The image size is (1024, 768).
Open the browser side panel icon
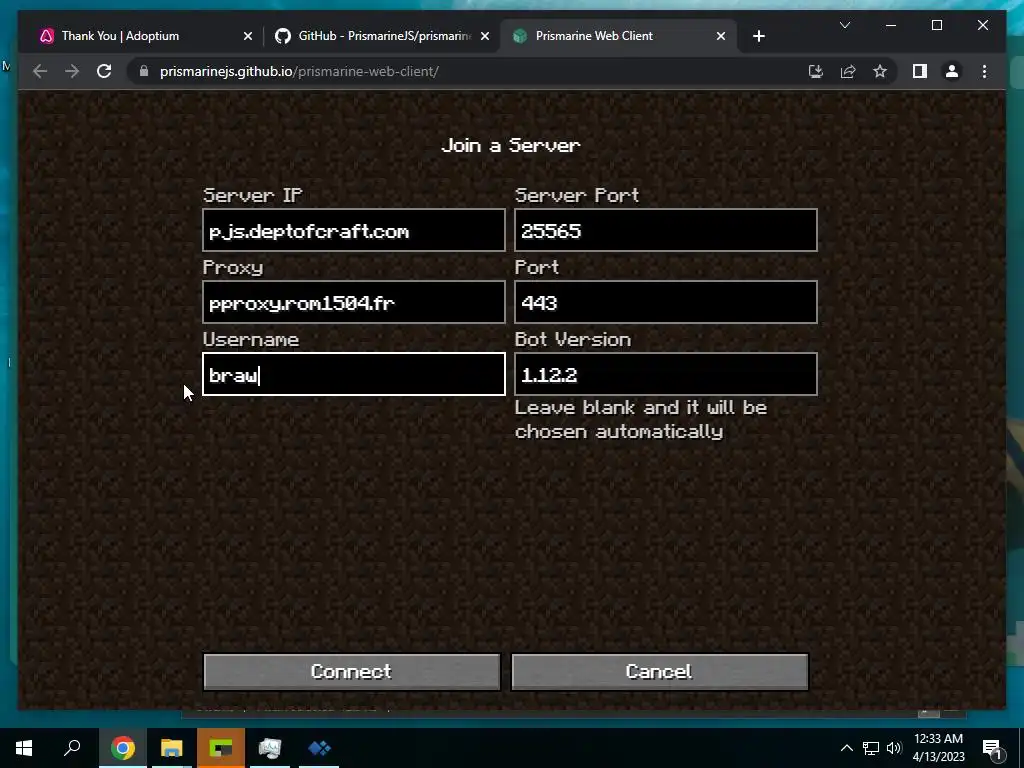pyautogui.click(x=920, y=71)
